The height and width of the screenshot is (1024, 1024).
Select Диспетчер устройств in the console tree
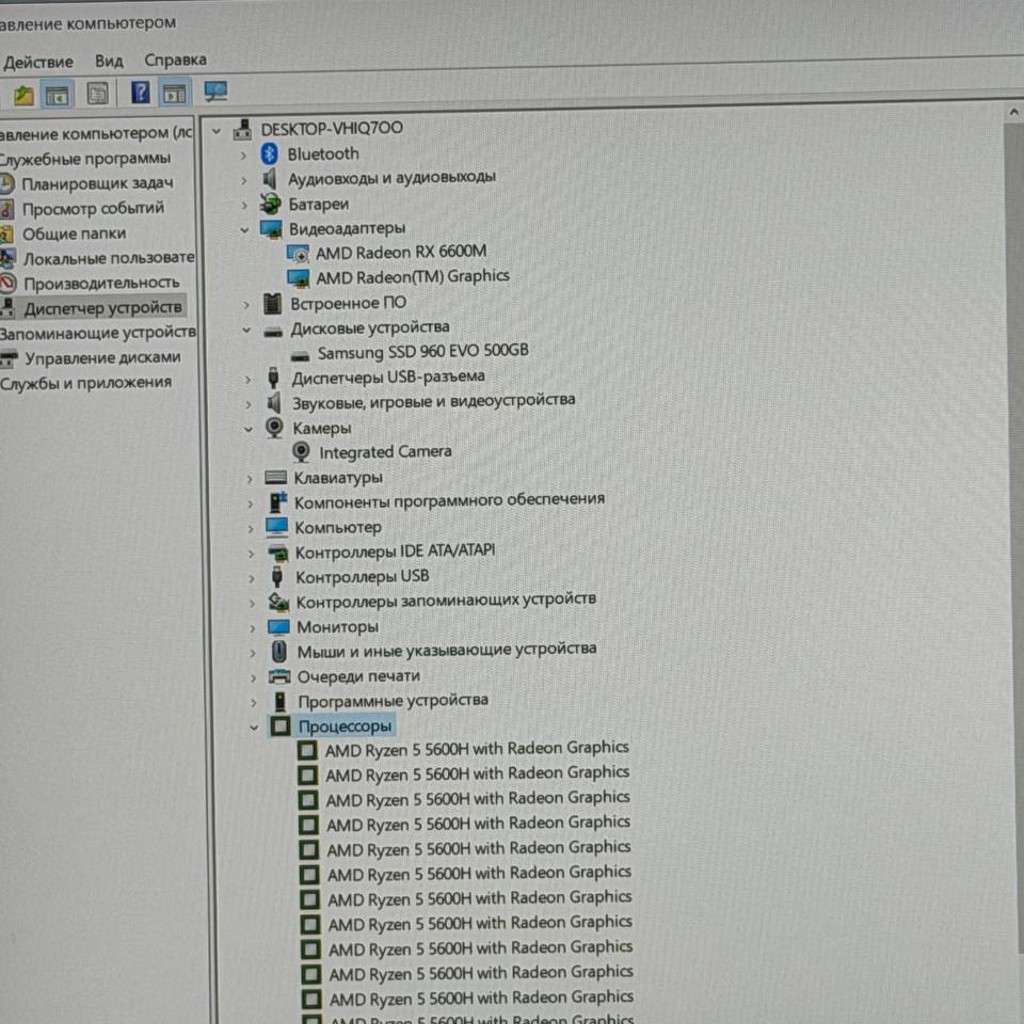(x=103, y=308)
